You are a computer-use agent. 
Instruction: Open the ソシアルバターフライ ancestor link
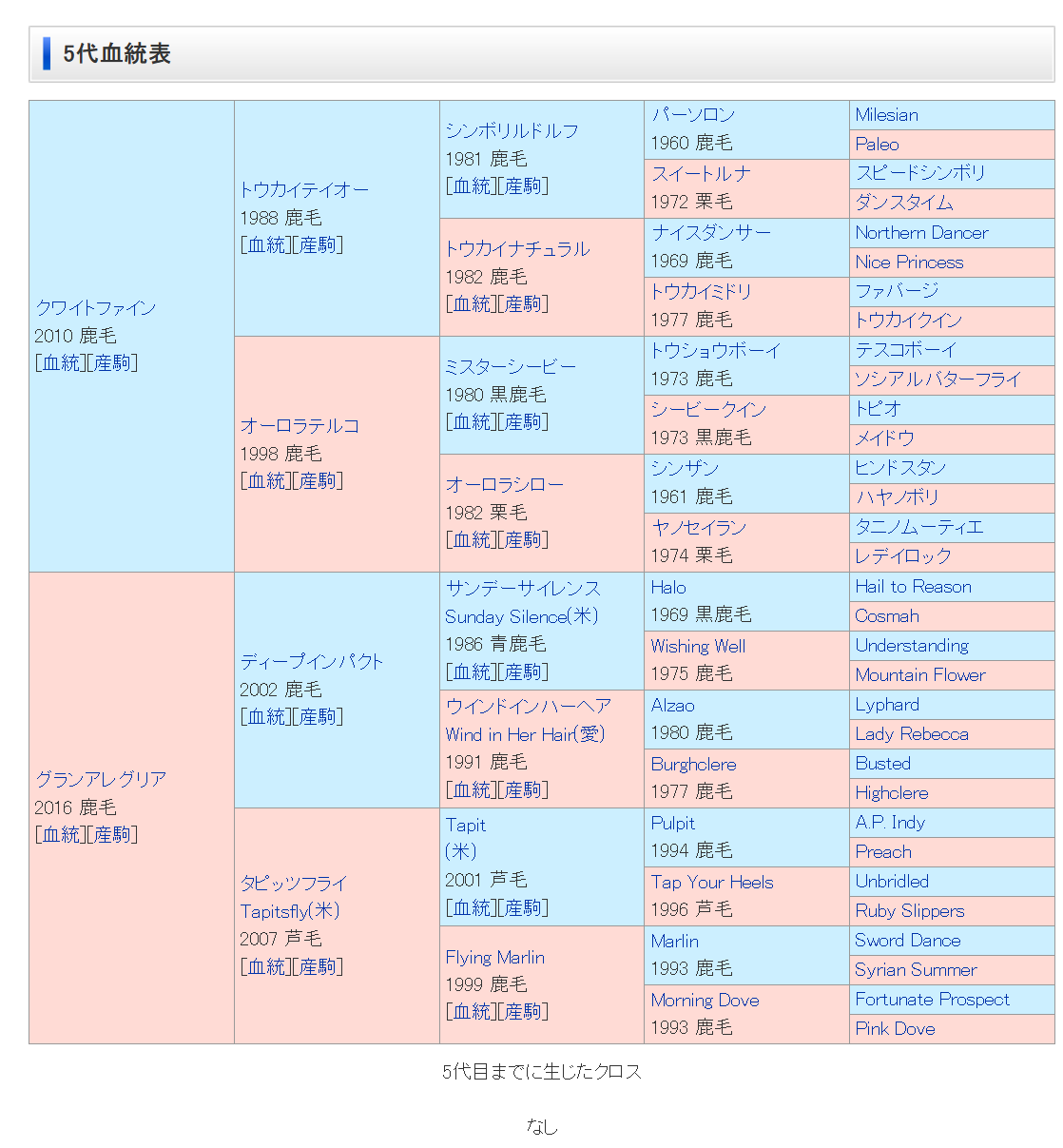[938, 379]
